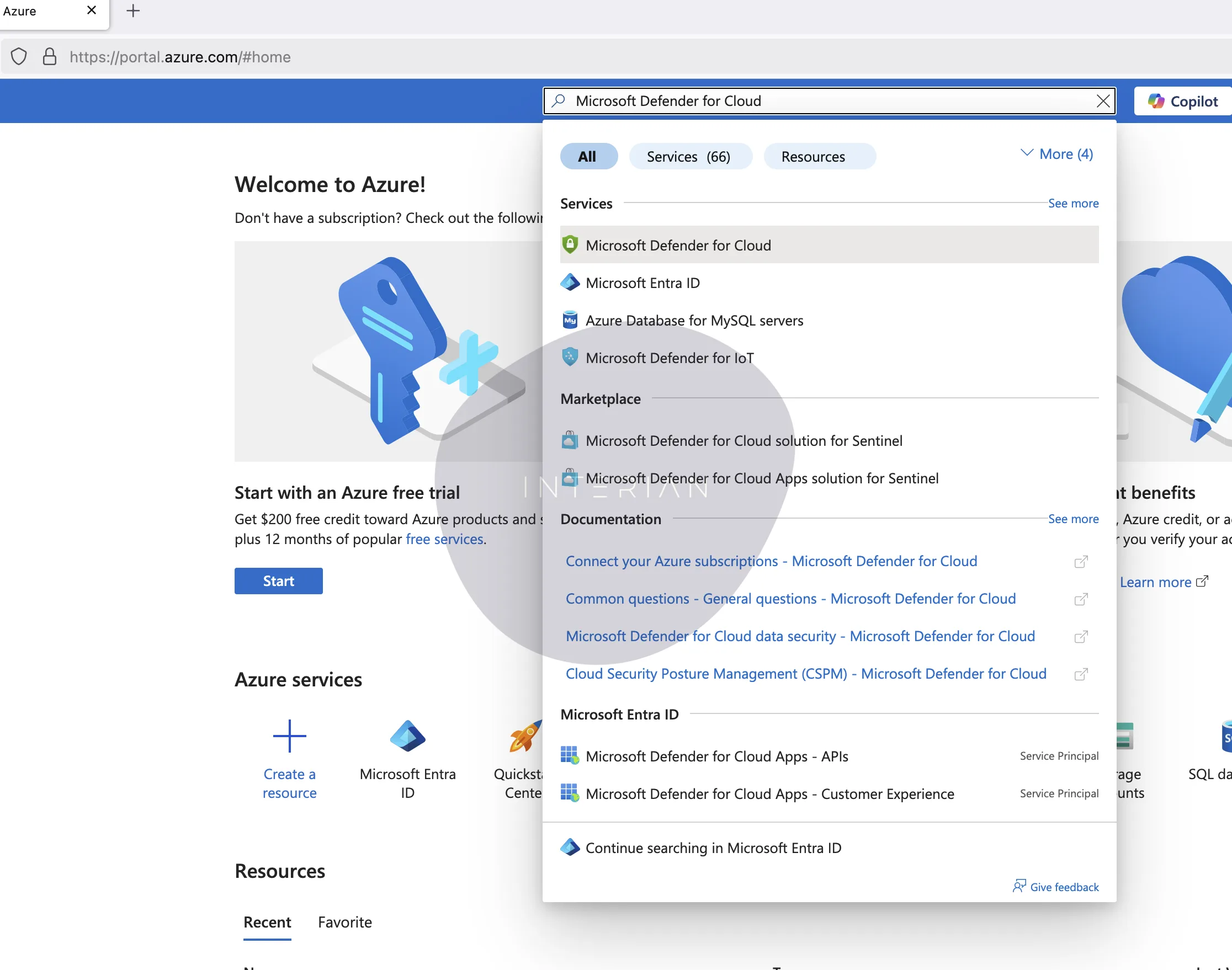The image size is (1232, 970).
Task: Open Cloud Security Posture Management documentation link
Action: coord(805,674)
